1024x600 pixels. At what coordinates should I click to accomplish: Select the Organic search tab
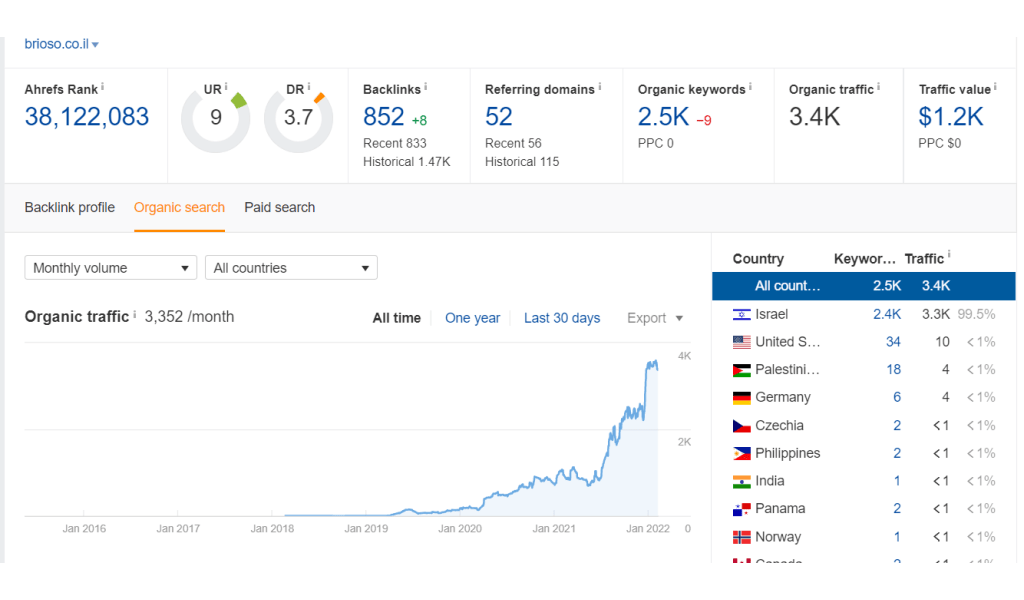pyautogui.click(x=179, y=208)
